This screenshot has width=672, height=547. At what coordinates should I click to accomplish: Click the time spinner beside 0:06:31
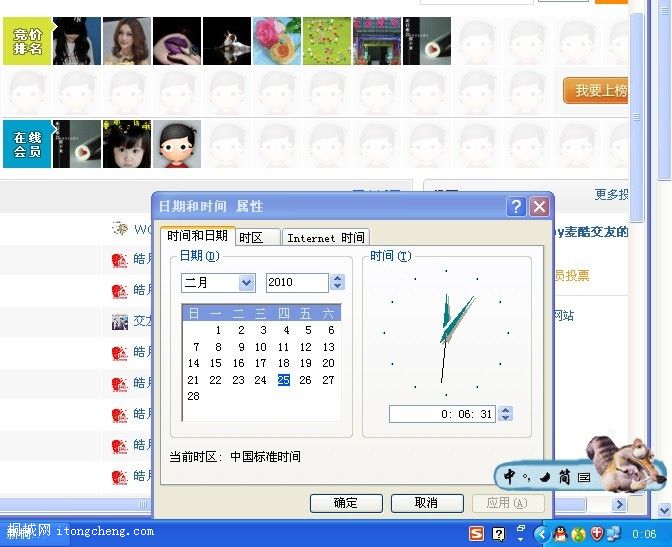[x=505, y=414]
